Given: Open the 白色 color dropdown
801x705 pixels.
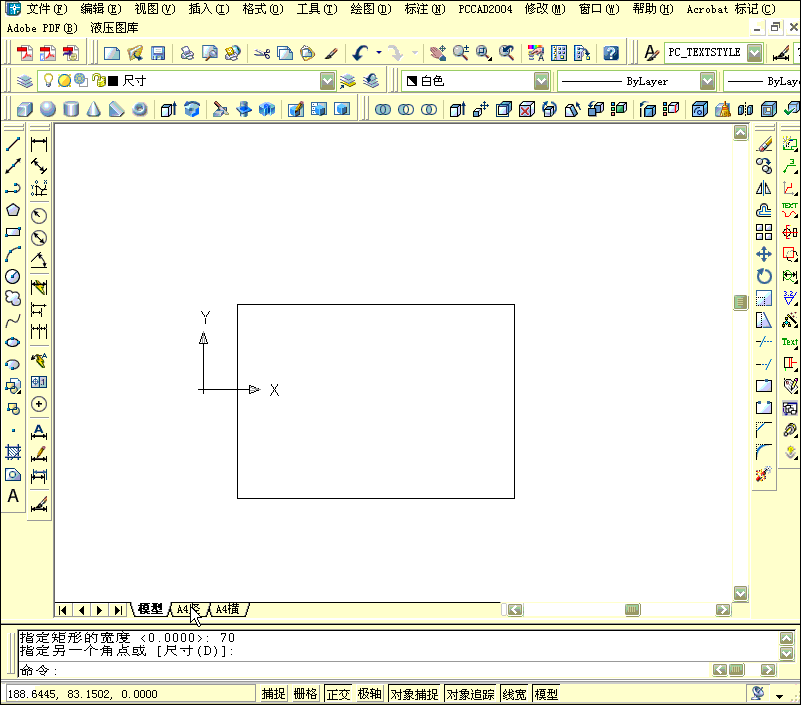Looking at the screenshot, I should pos(542,80).
